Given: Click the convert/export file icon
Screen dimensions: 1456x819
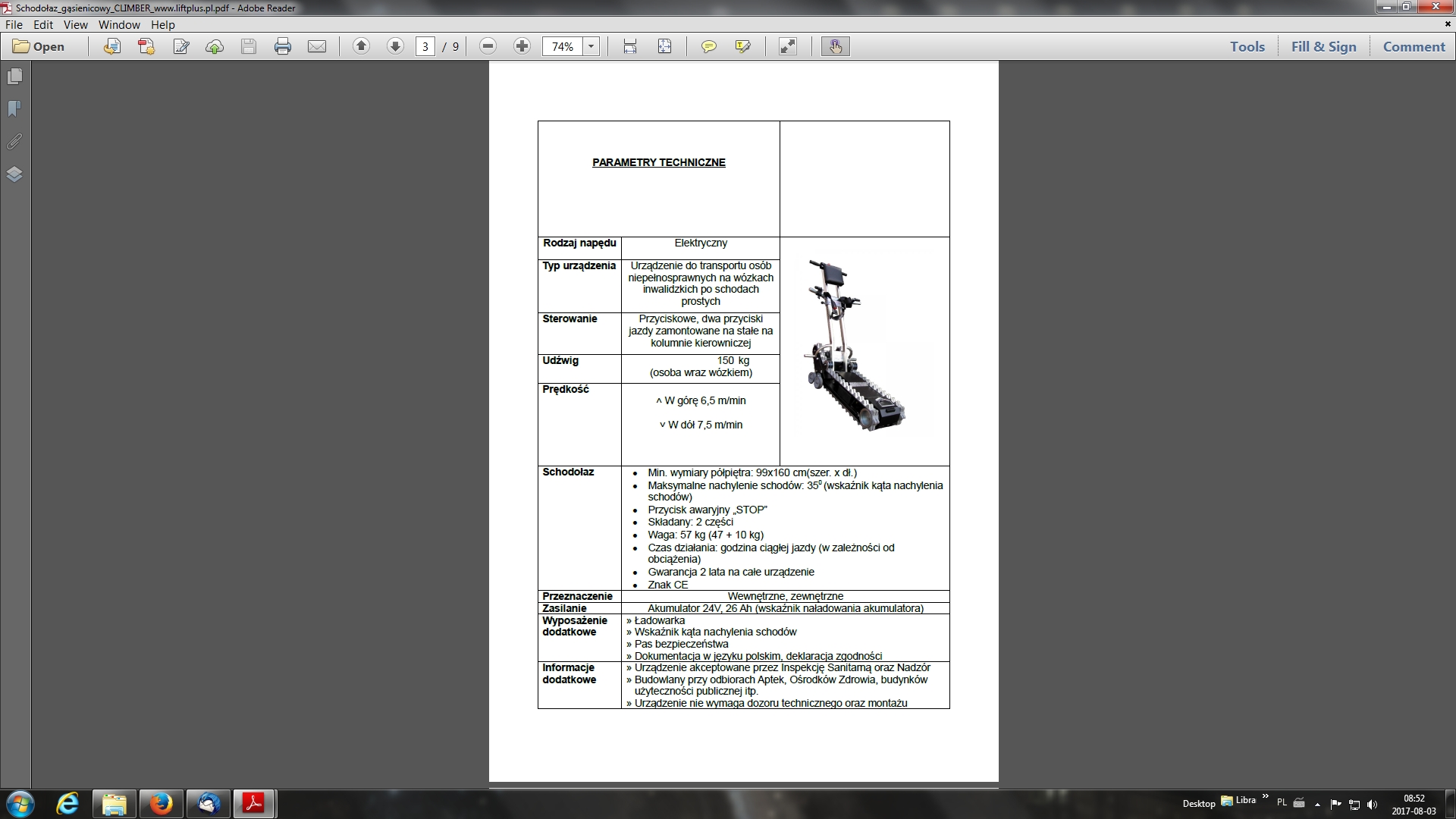Looking at the screenshot, I should click(112, 46).
